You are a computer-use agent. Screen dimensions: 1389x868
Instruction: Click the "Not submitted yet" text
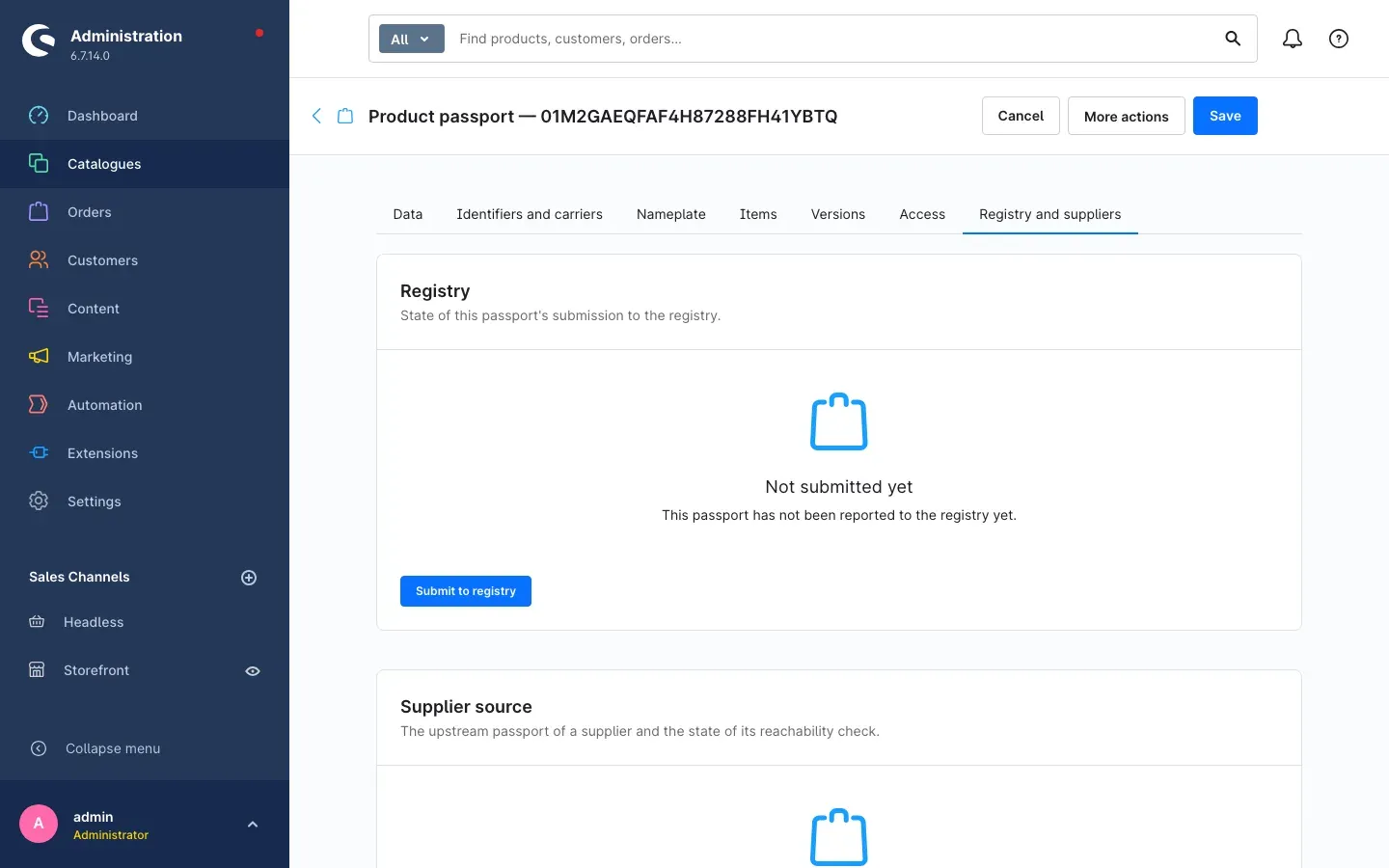point(839,487)
